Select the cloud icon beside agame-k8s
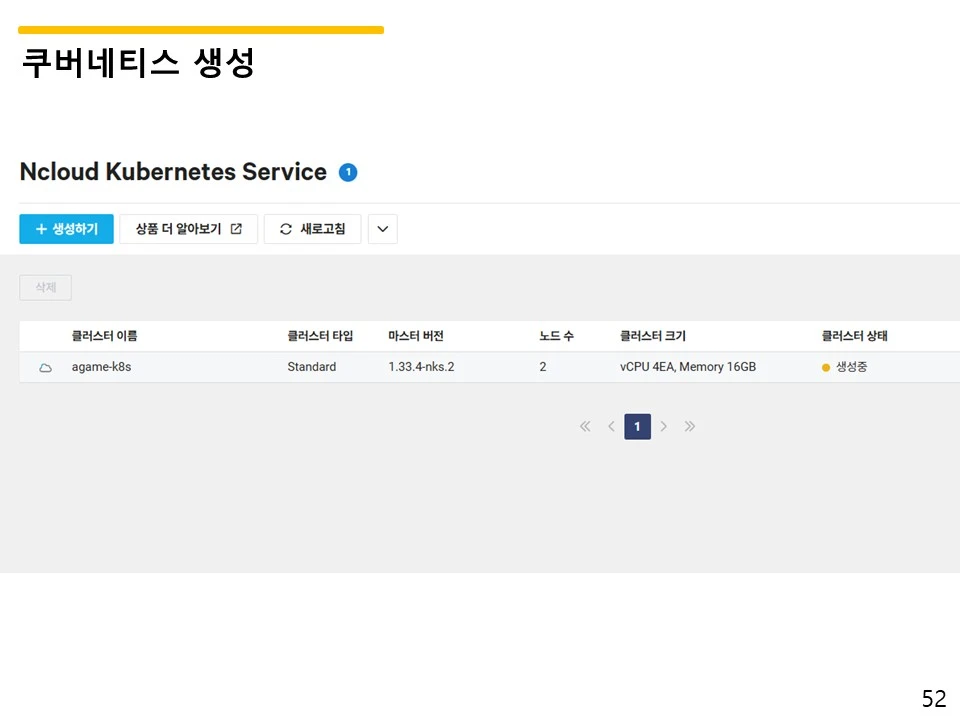Image resolution: width=960 pixels, height=720 pixels. pyautogui.click(x=44, y=367)
